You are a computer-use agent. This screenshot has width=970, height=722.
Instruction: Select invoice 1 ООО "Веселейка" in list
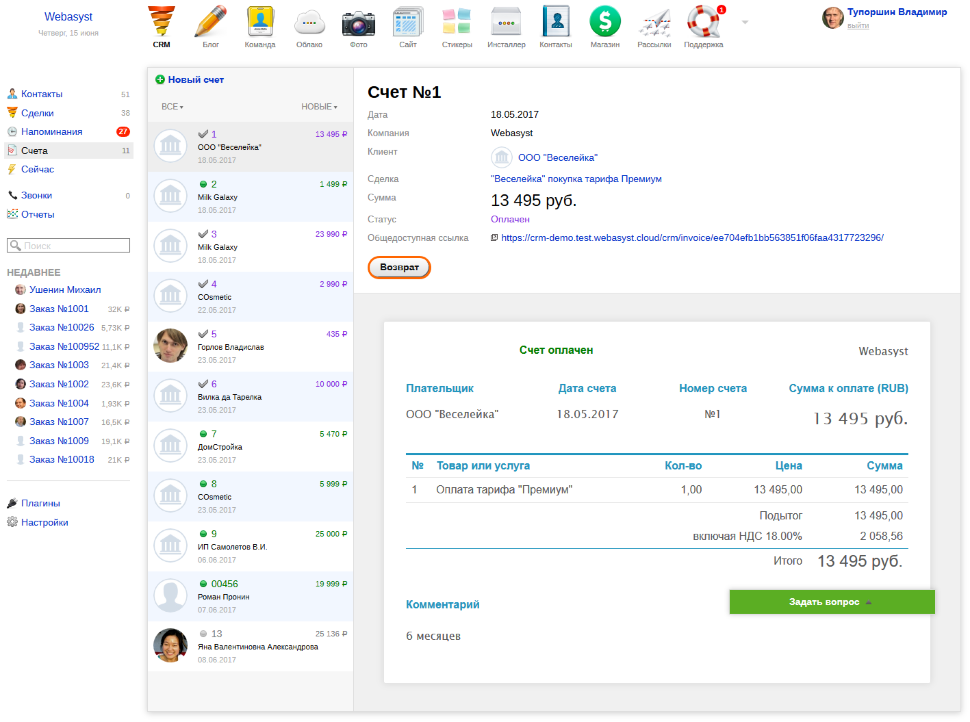coord(251,147)
